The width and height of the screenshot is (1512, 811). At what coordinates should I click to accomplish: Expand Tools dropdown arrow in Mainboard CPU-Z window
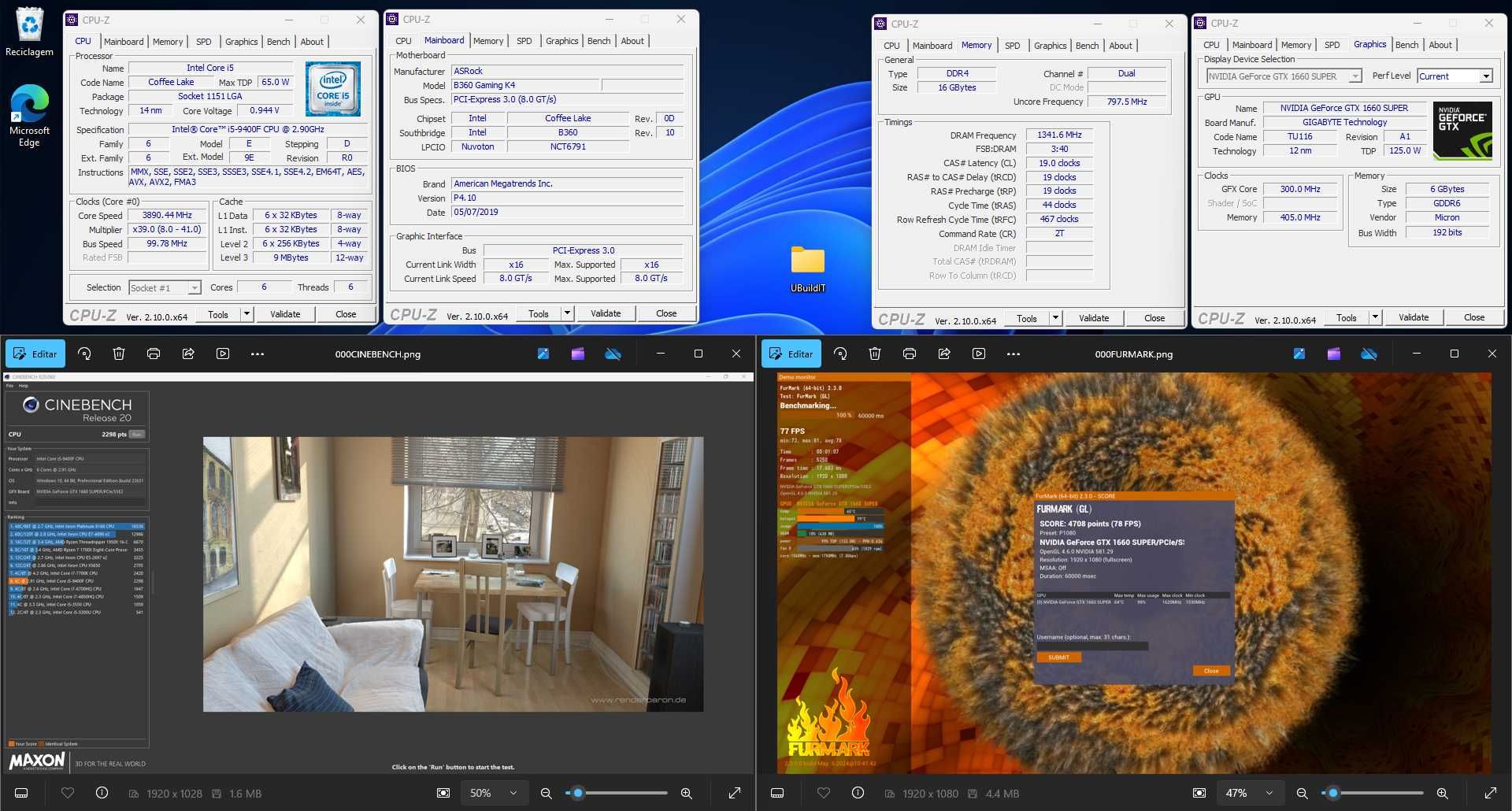(x=567, y=313)
